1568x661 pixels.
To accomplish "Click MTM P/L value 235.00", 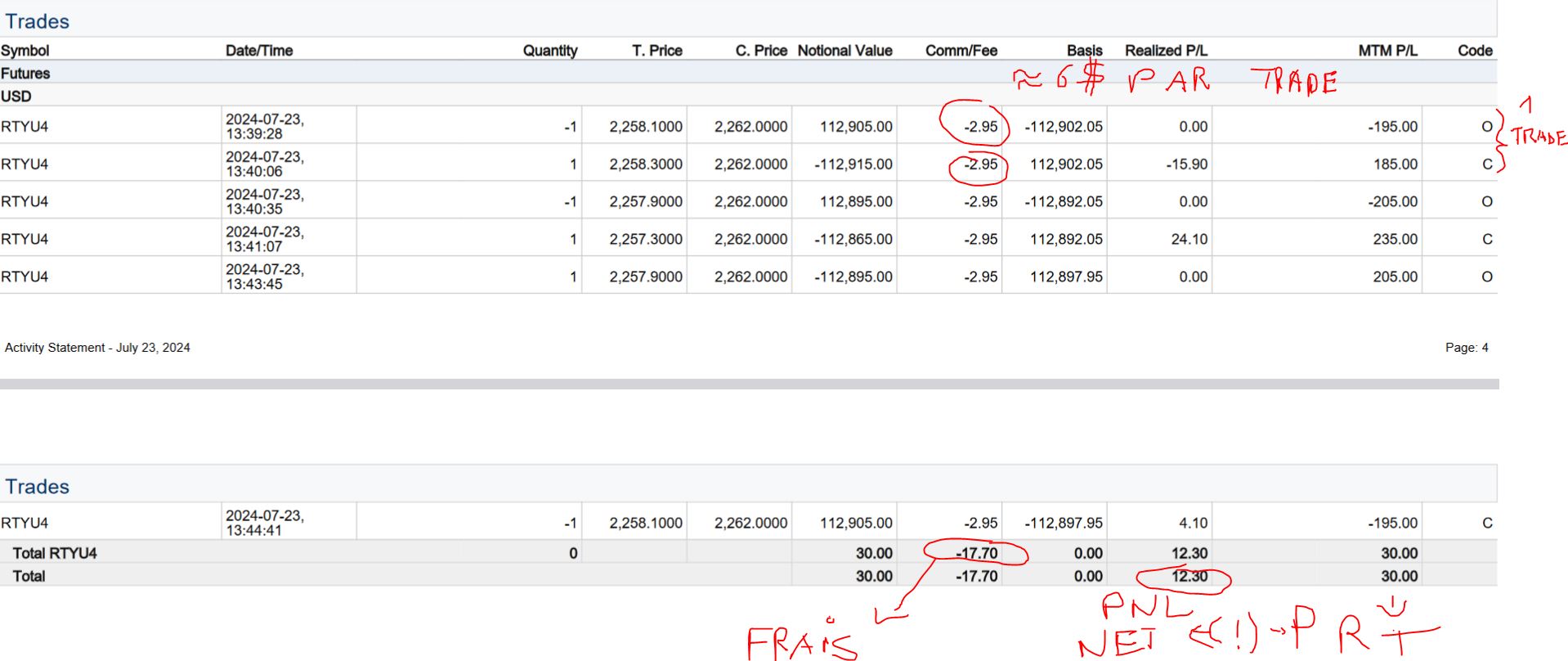I will [x=1396, y=240].
